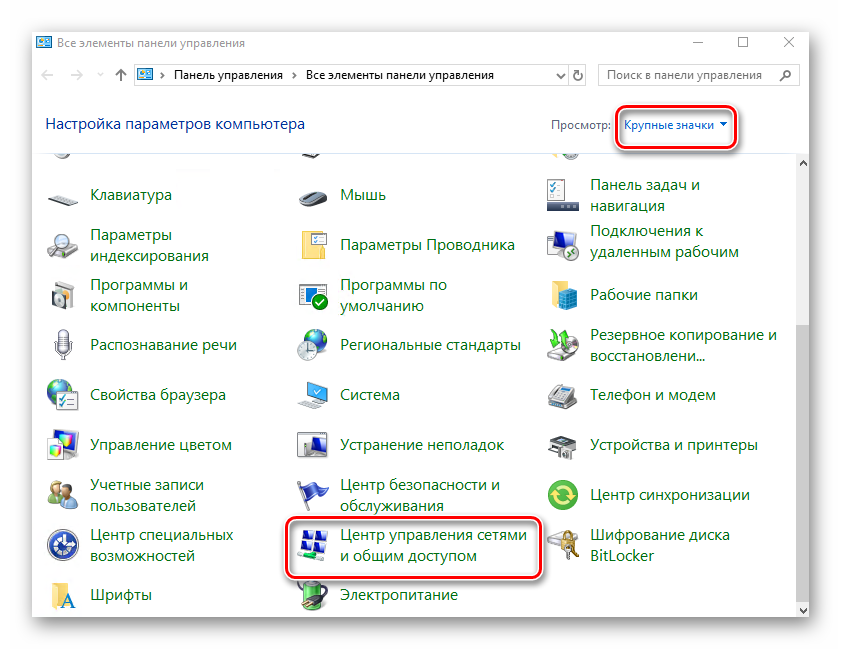Viewport: 841px width, 649px height.
Task: Open the 'Устройства и принтеры' link
Action: point(674,445)
